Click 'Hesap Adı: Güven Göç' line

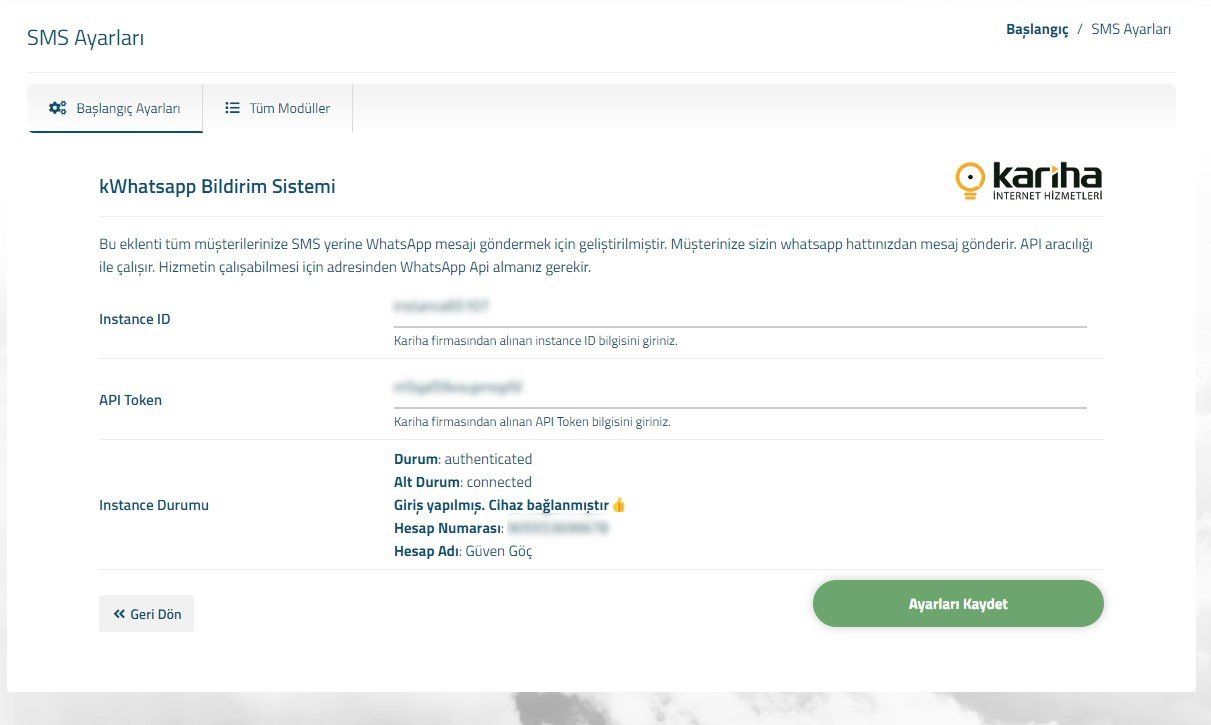tap(463, 551)
